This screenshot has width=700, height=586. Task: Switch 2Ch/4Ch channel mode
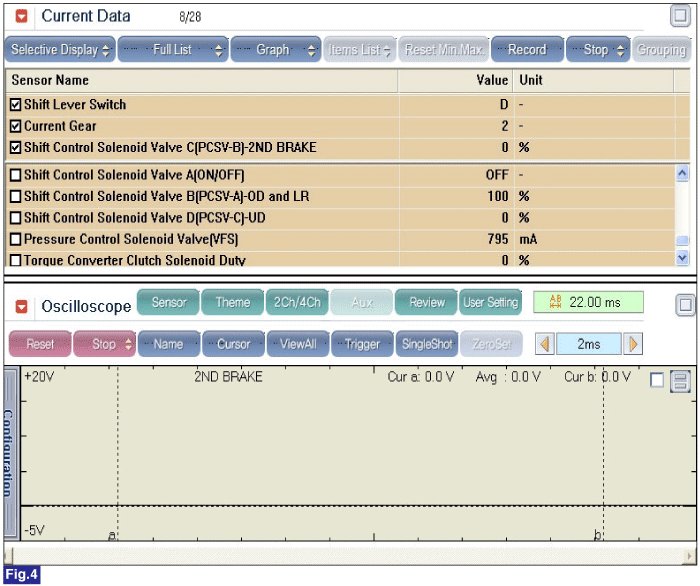tap(297, 302)
